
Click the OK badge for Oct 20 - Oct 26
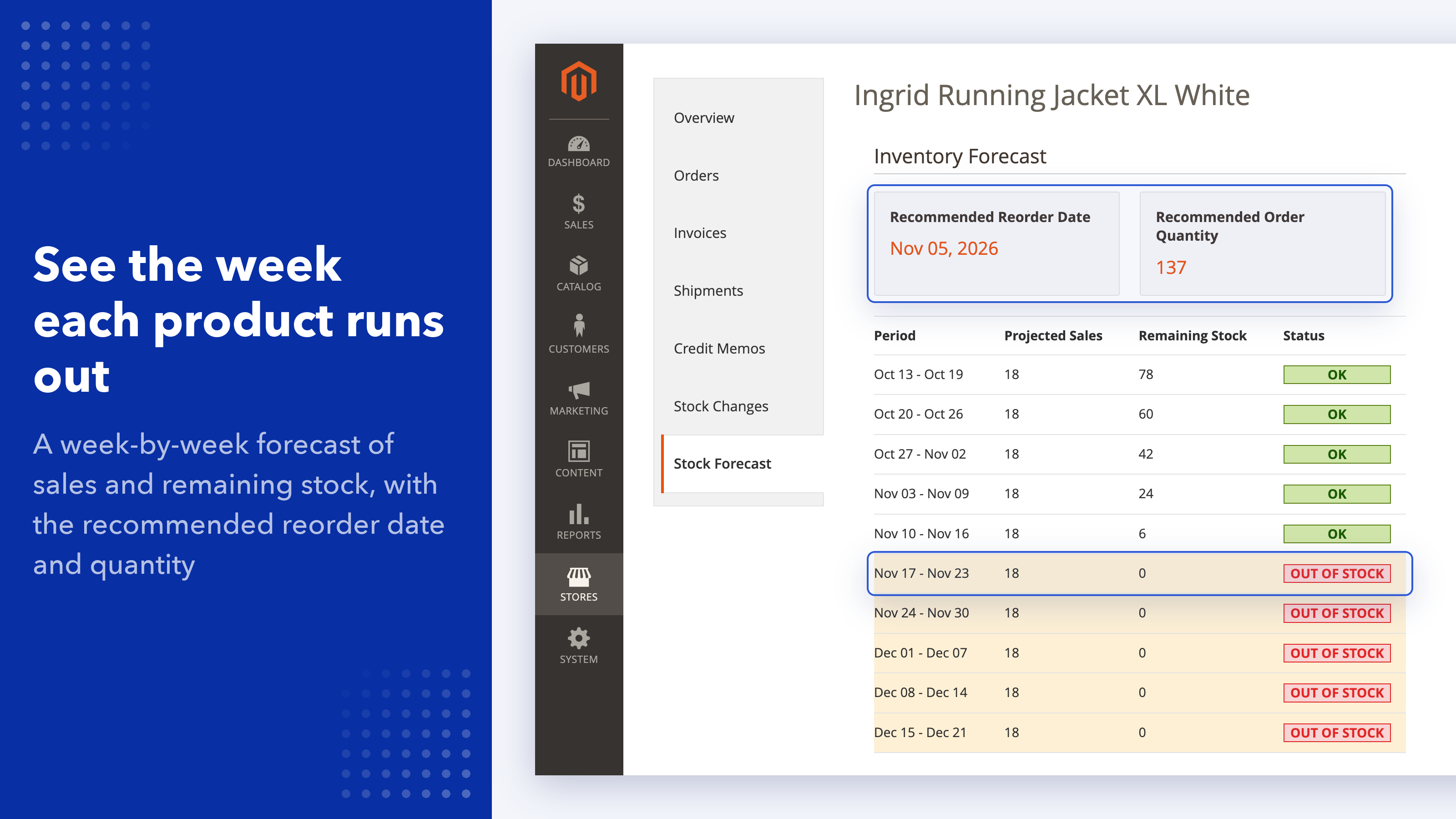click(1336, 415)
